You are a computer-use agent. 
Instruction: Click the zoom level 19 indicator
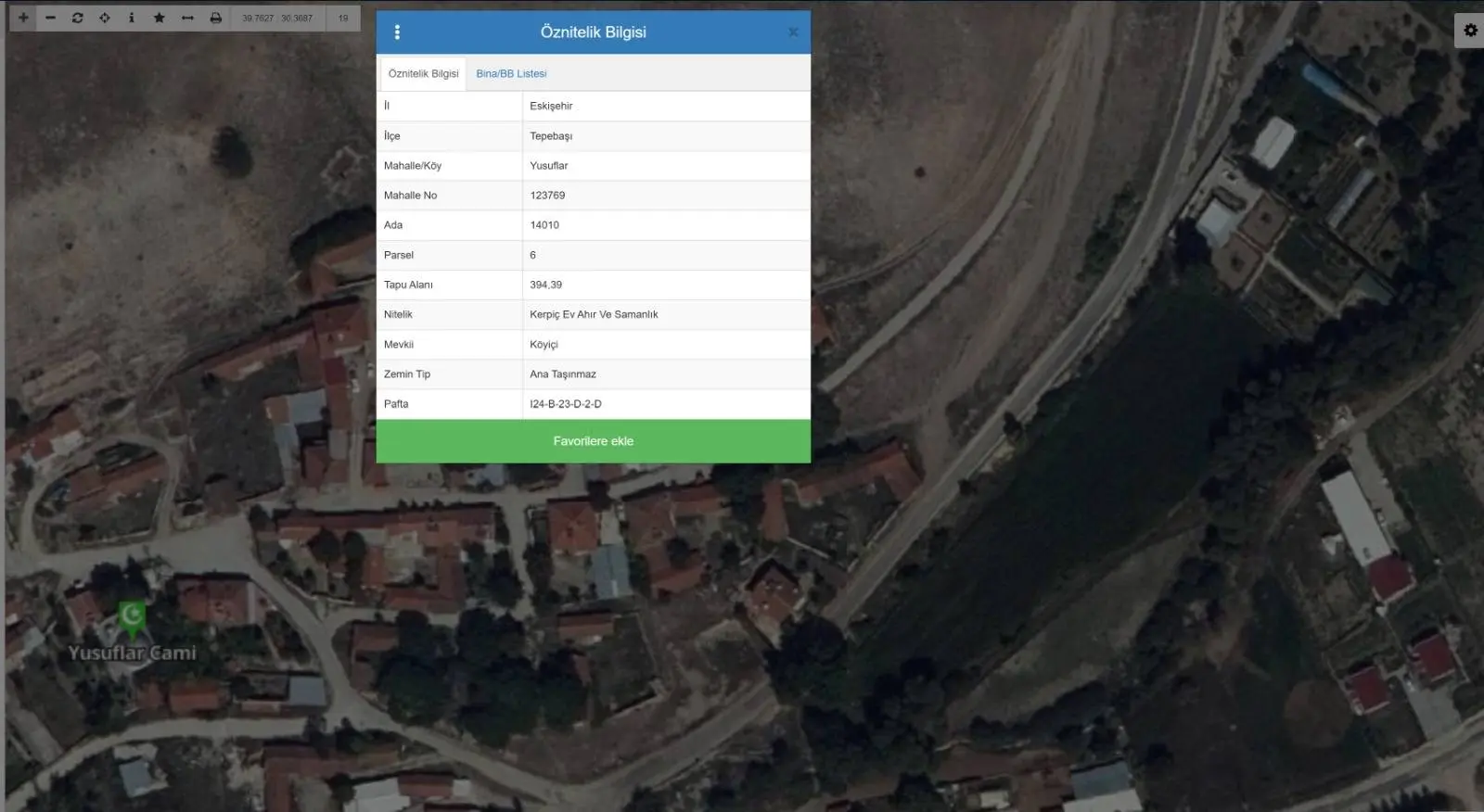tap(343, 18)
